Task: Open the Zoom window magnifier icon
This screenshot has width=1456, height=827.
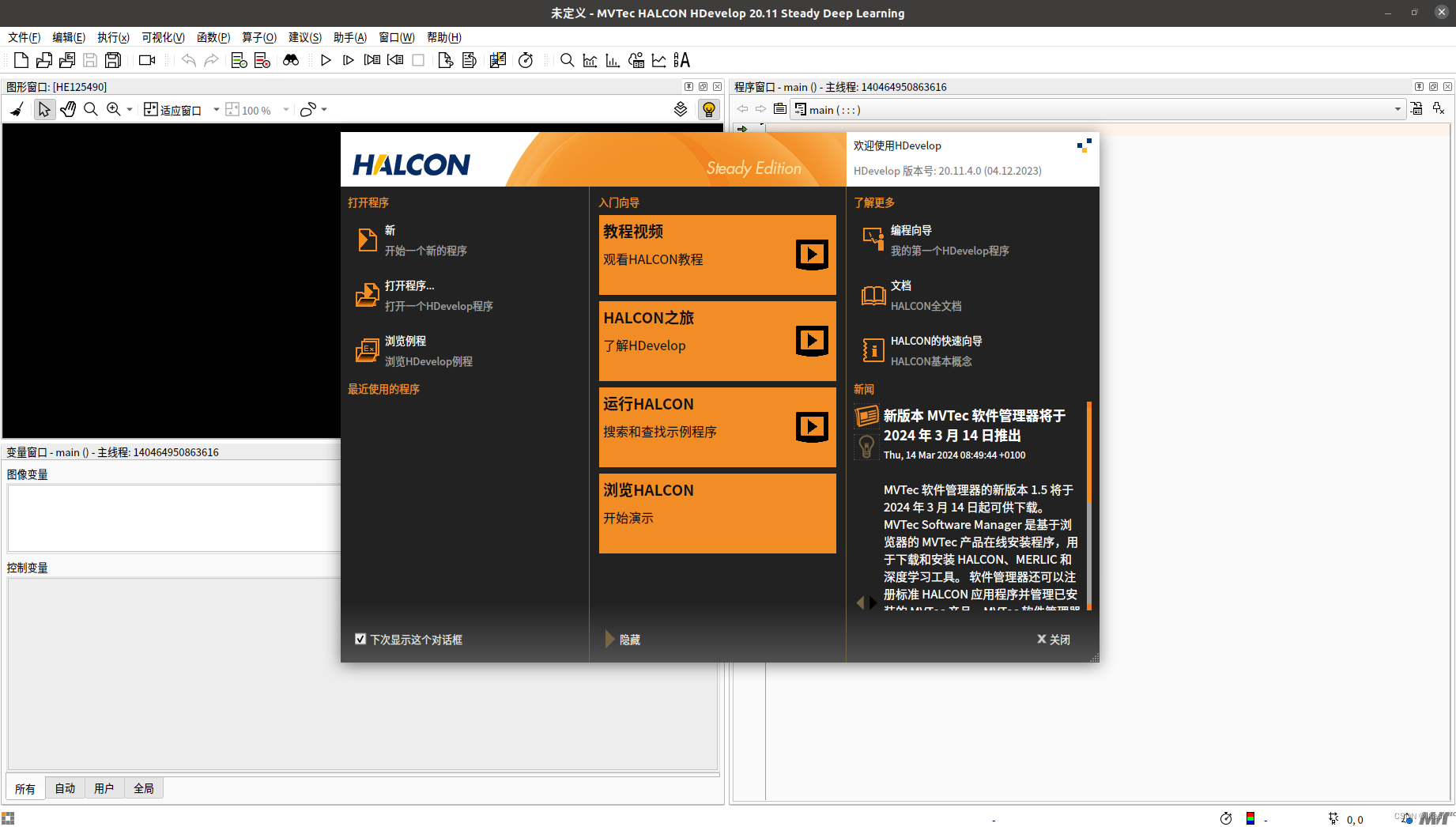Action: click(x=567, y=60)
